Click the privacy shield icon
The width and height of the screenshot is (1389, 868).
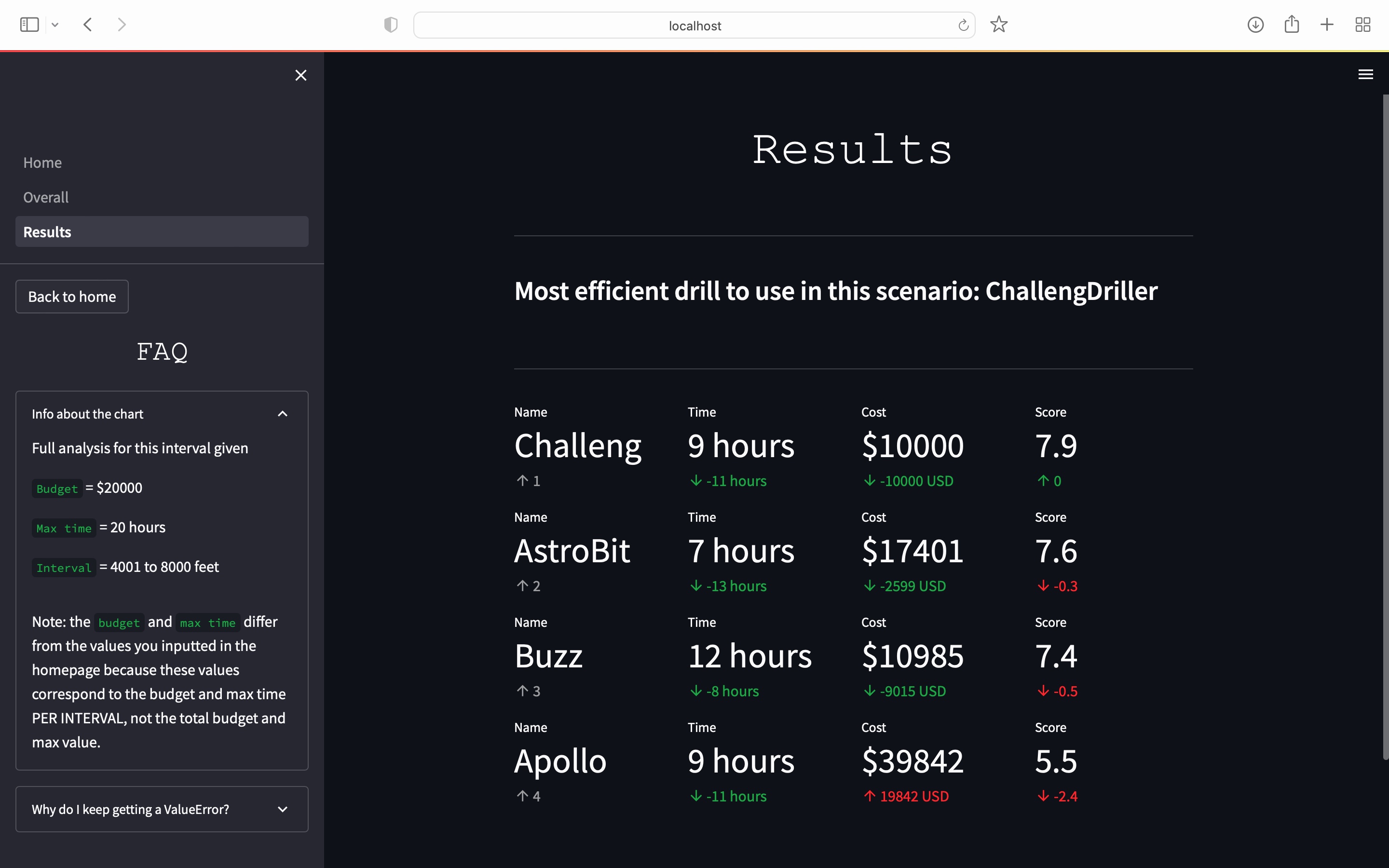[x=390, y=25]
